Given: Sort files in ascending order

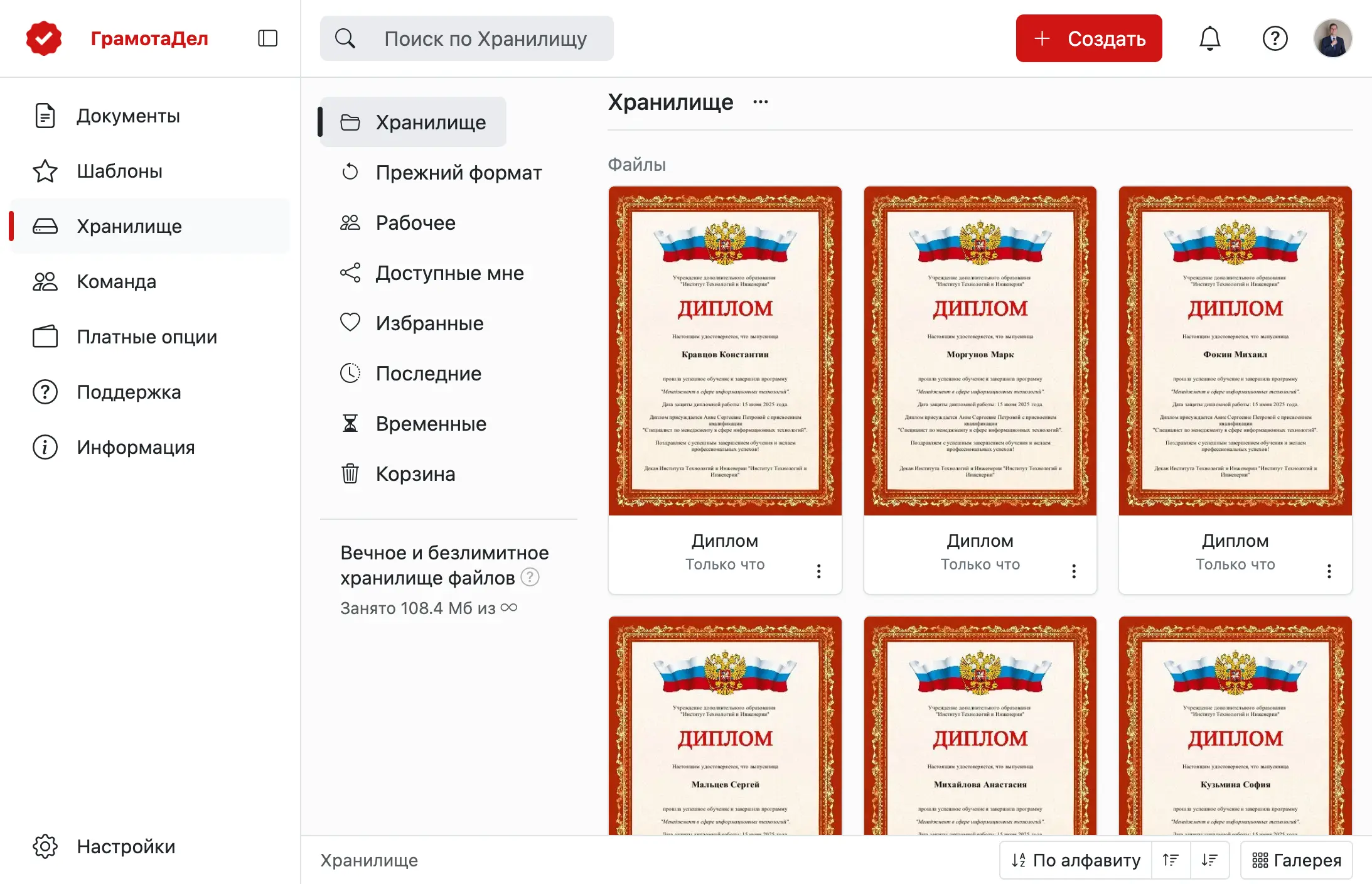Looking at the screenshot, I should [1171, 860].
